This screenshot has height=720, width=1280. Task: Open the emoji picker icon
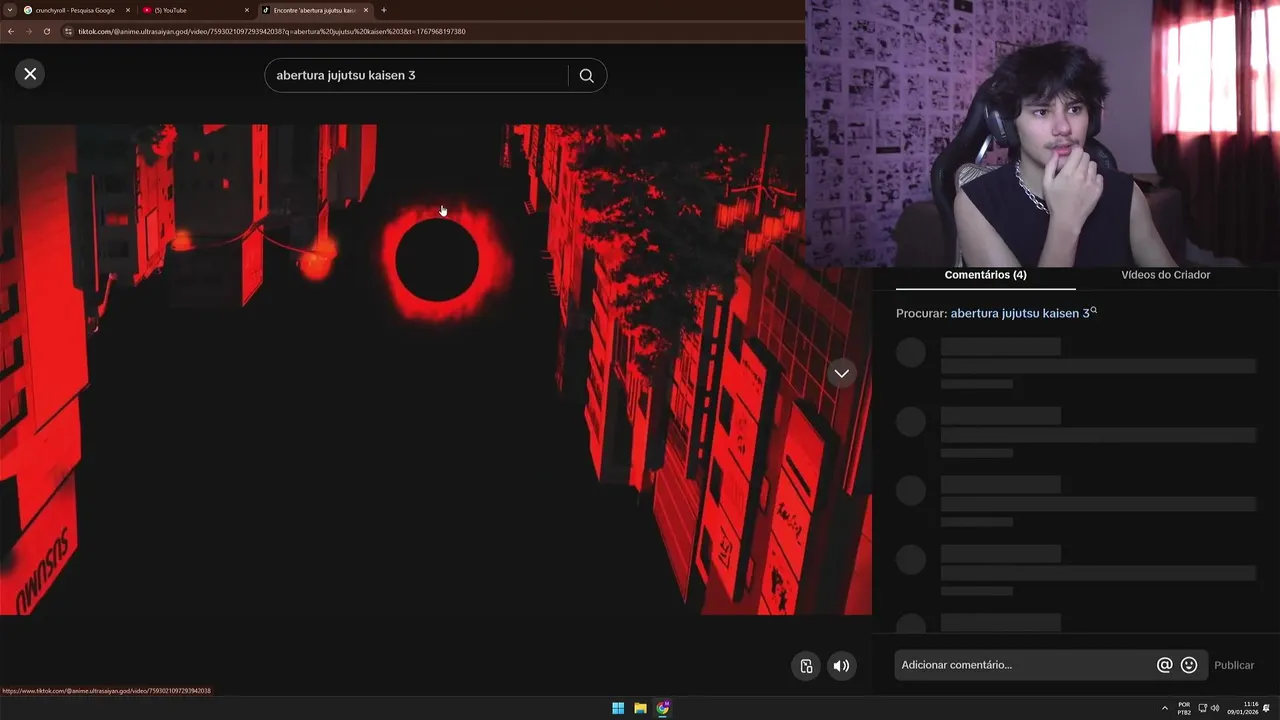(x=1189, y=665)
